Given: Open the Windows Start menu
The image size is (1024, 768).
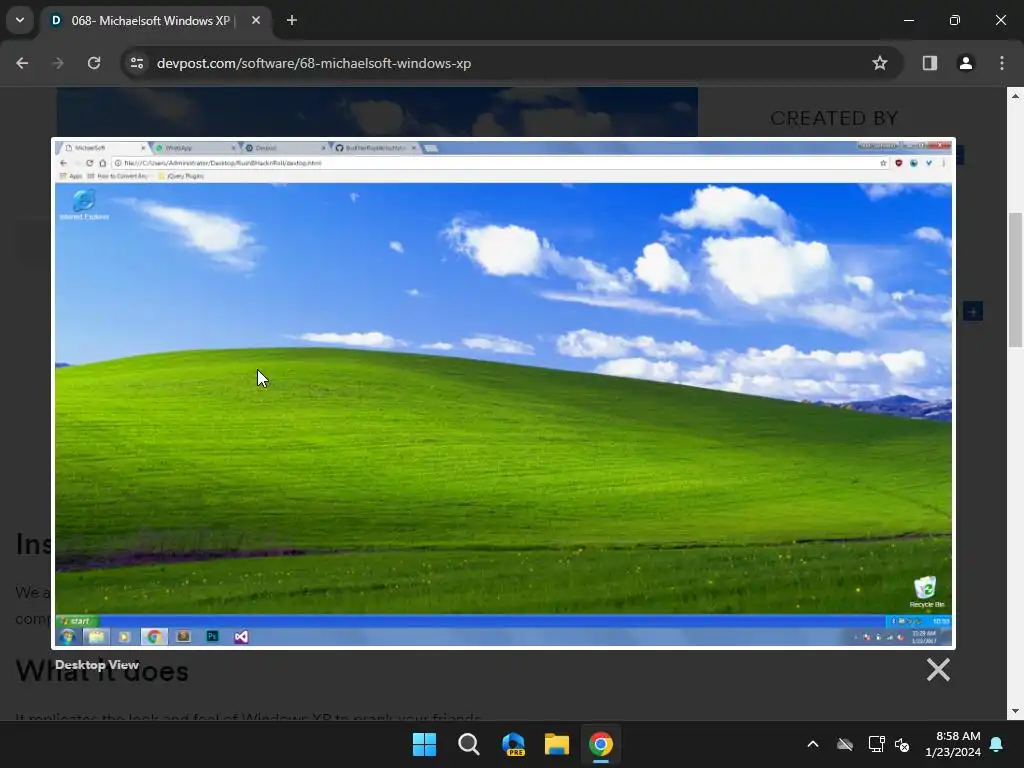Looking at the screenshot, I should [x=424, y=744].
